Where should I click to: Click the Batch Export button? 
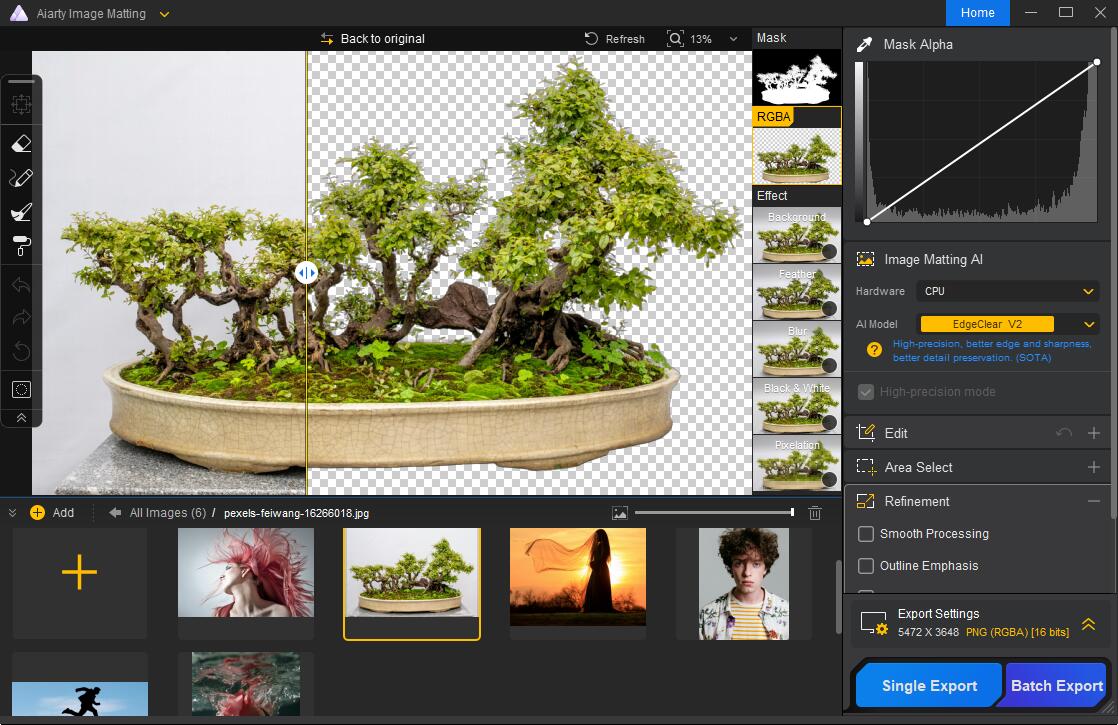(1057, 686)
